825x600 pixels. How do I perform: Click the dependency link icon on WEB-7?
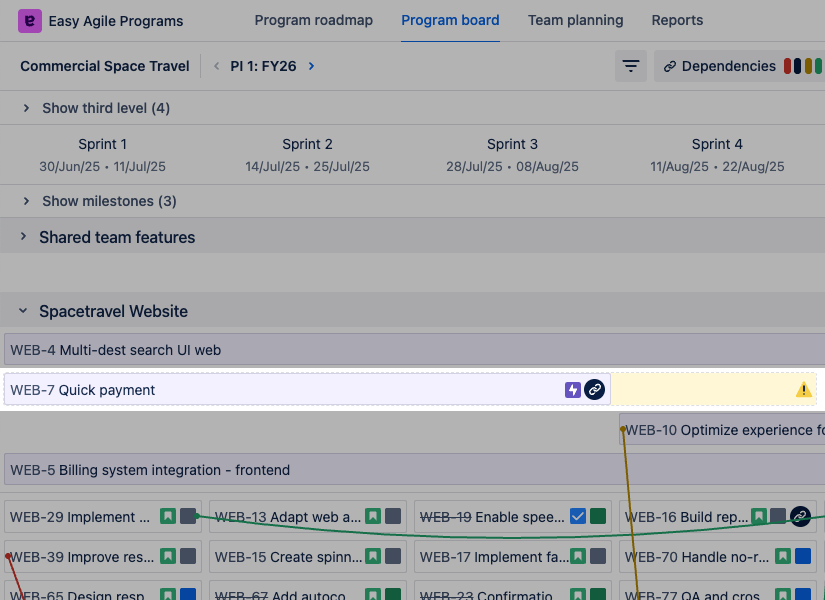(595, 390)
